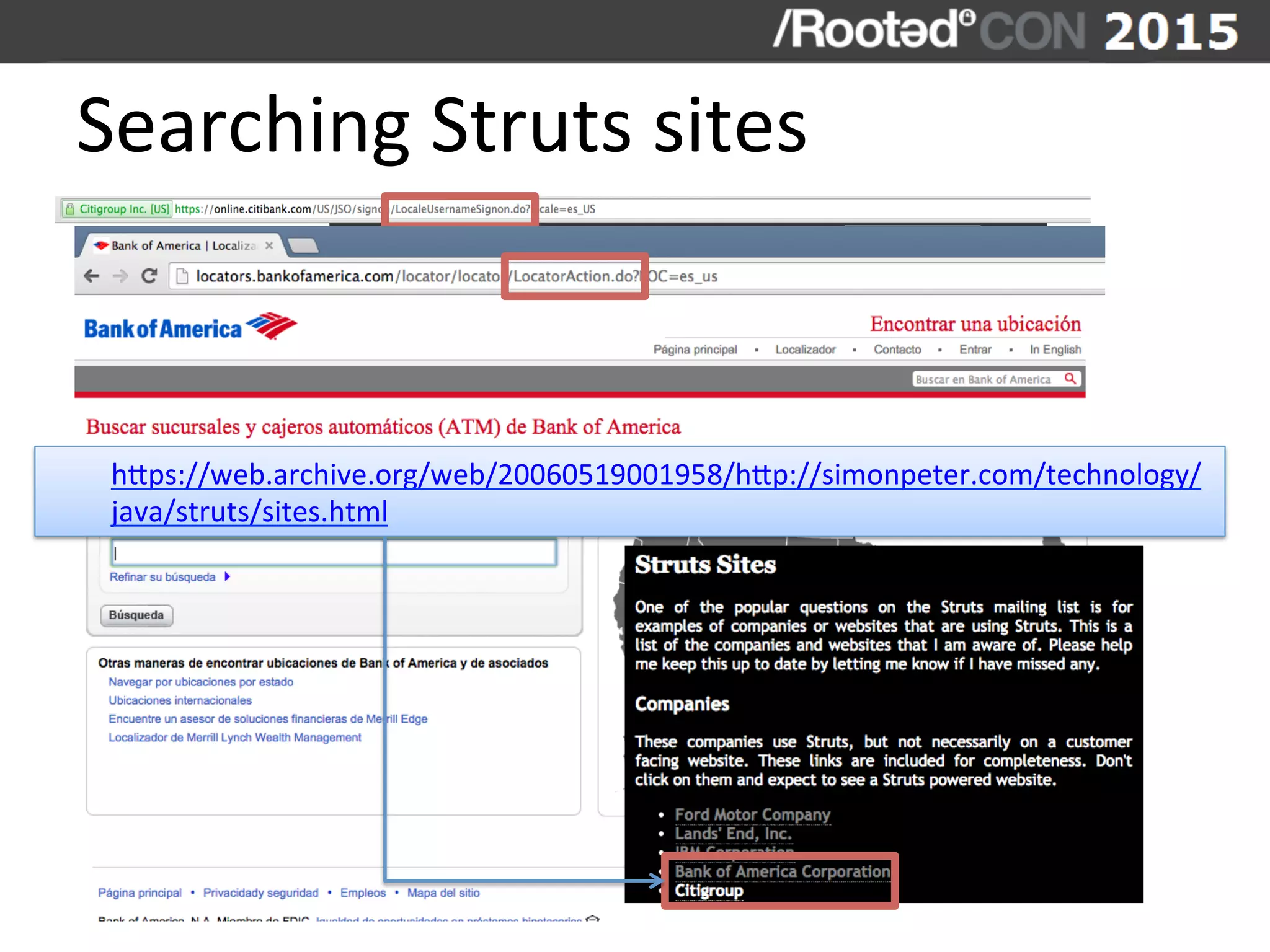
Task: Click Citigroup link in Struts Sites
Action: click(x=709, y=891)
